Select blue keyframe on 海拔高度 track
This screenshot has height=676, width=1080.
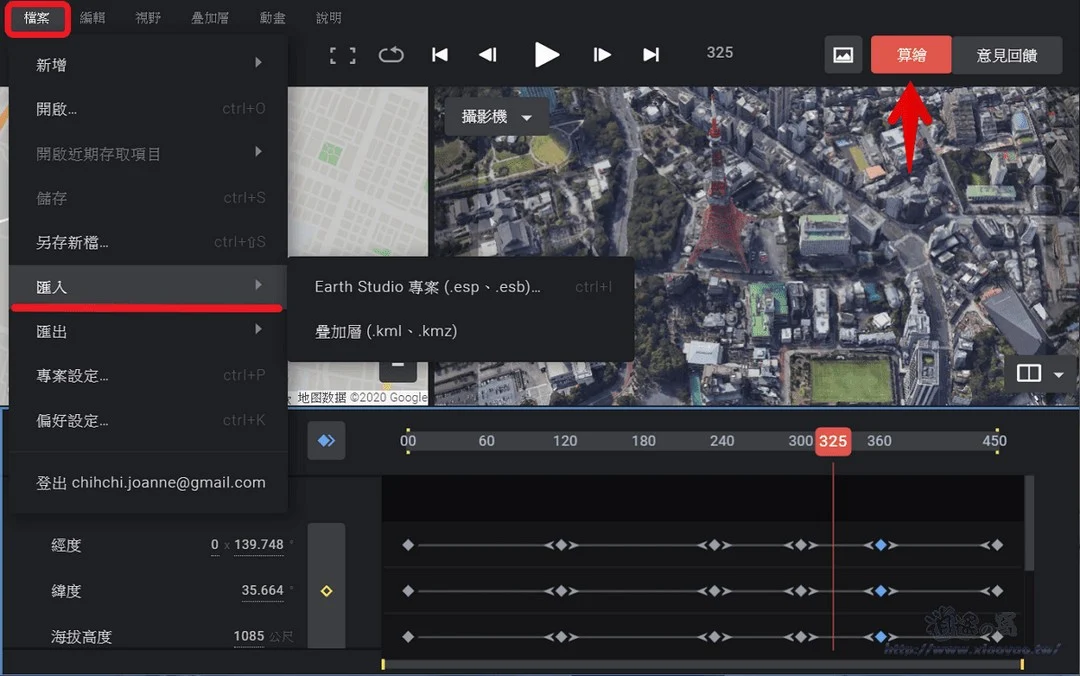[880, 637]
